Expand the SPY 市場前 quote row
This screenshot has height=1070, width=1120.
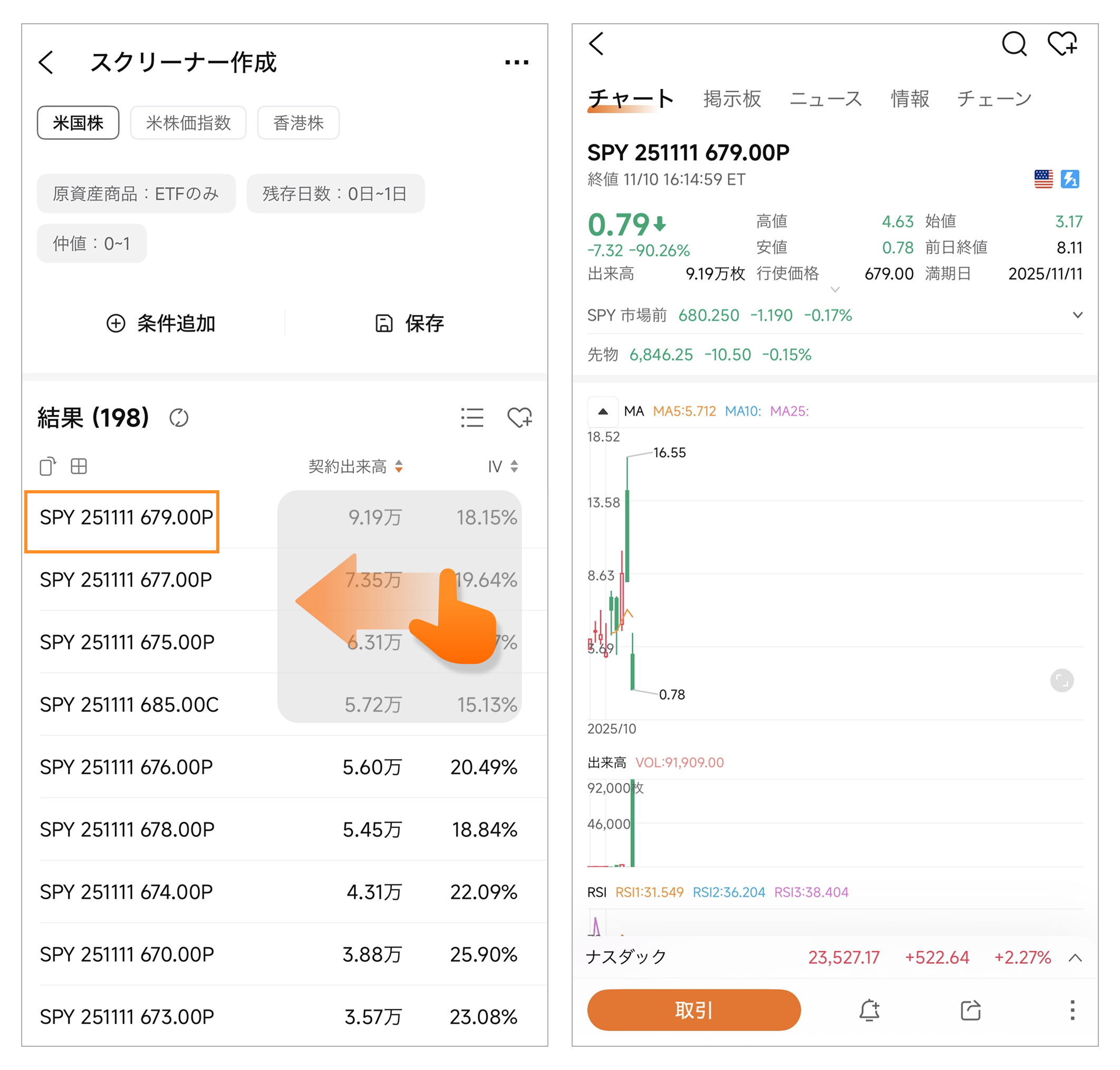[1077, 315]
